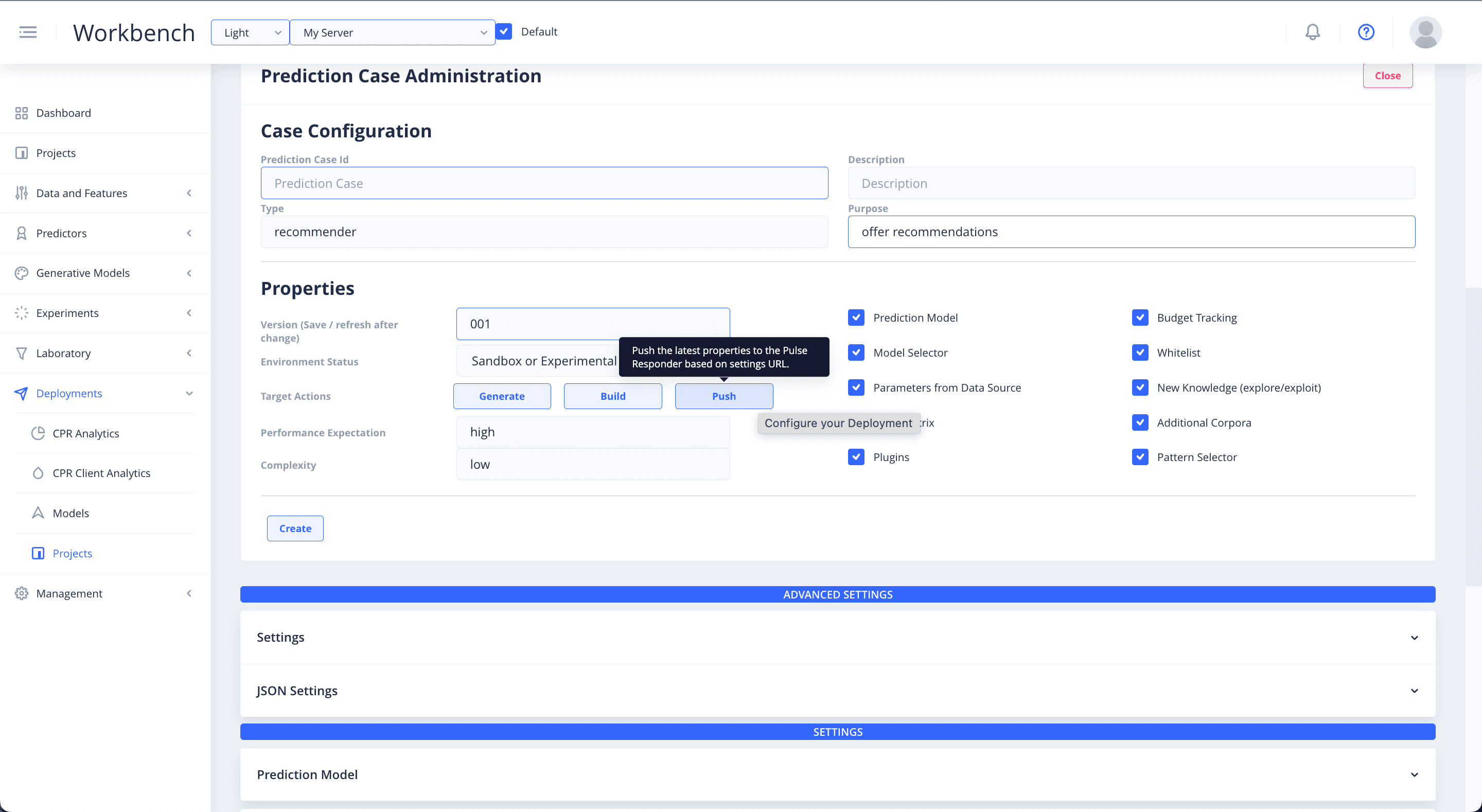
Task: Click the Close button
Action: tap(1388, 76)
